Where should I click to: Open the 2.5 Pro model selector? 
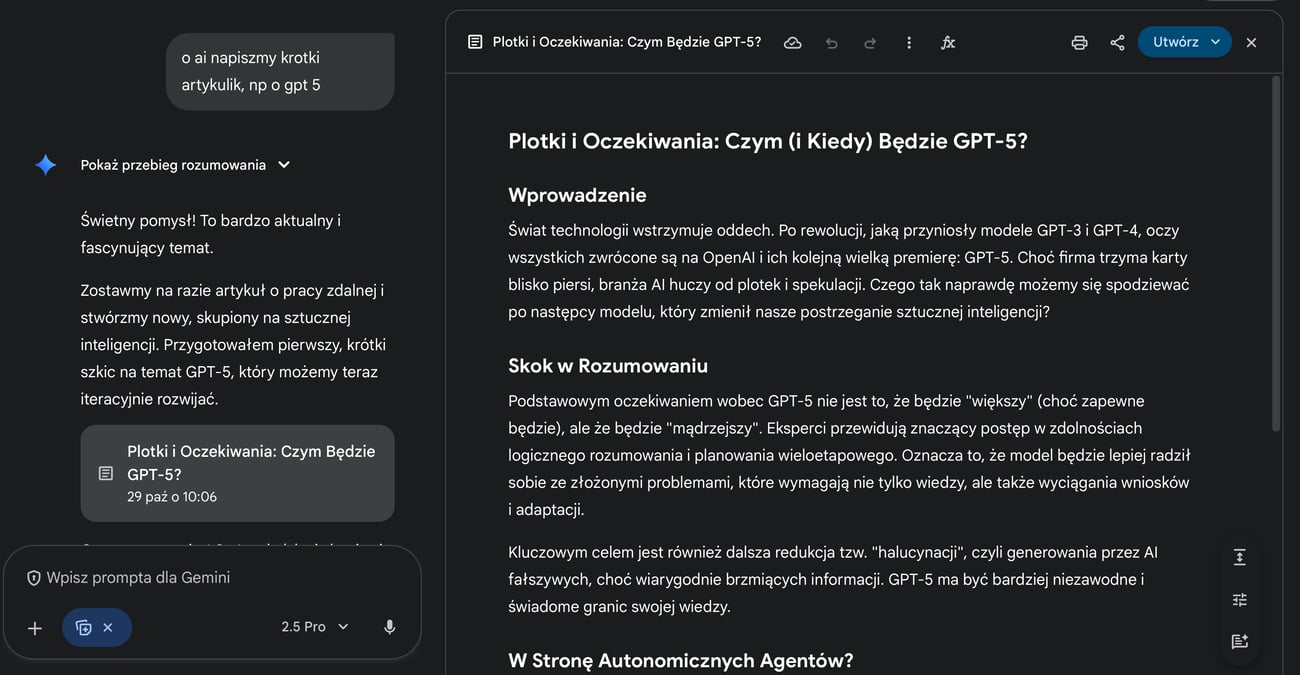pos(314,627)
